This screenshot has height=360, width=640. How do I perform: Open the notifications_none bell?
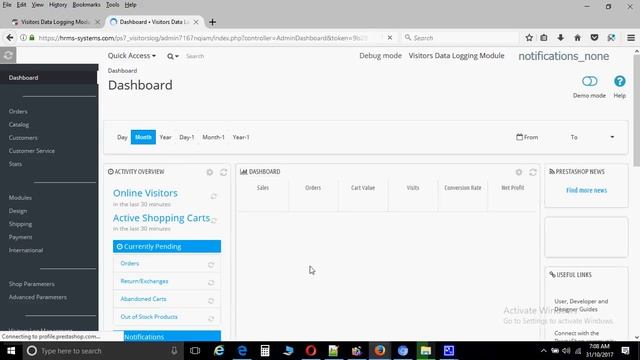(x=564, y=56)
